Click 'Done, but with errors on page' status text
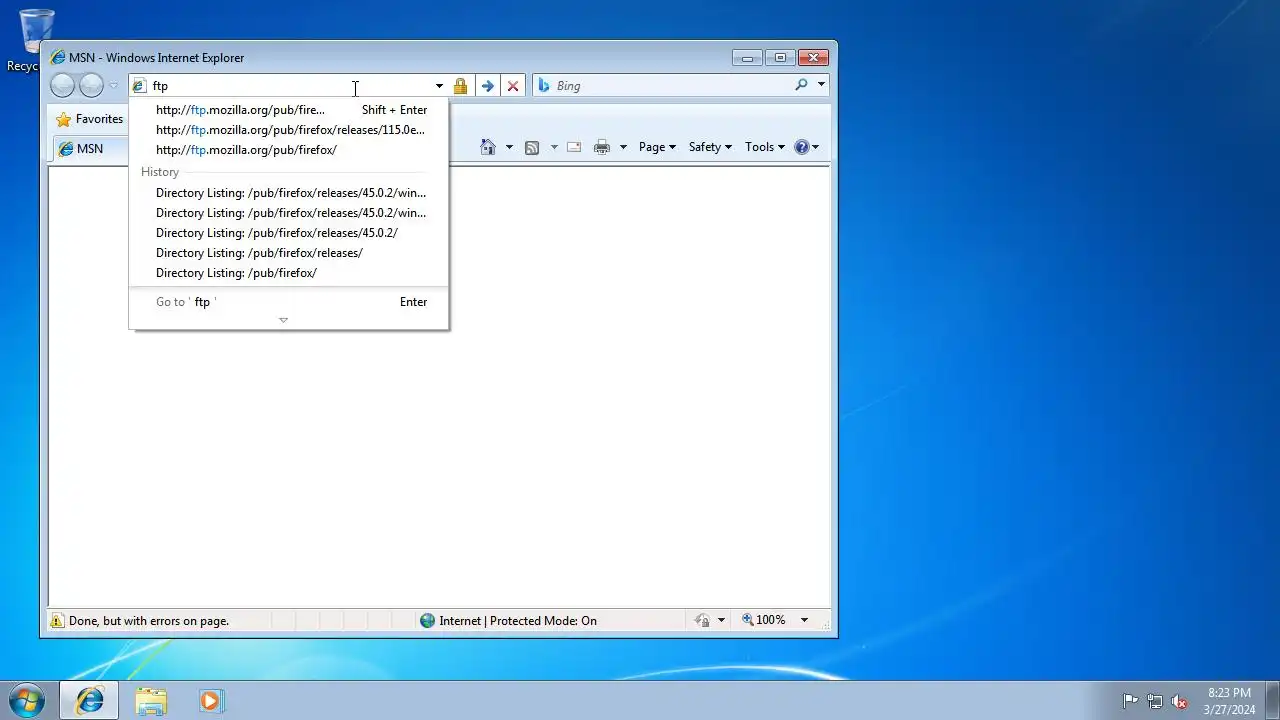 click(x=149, y=621)
